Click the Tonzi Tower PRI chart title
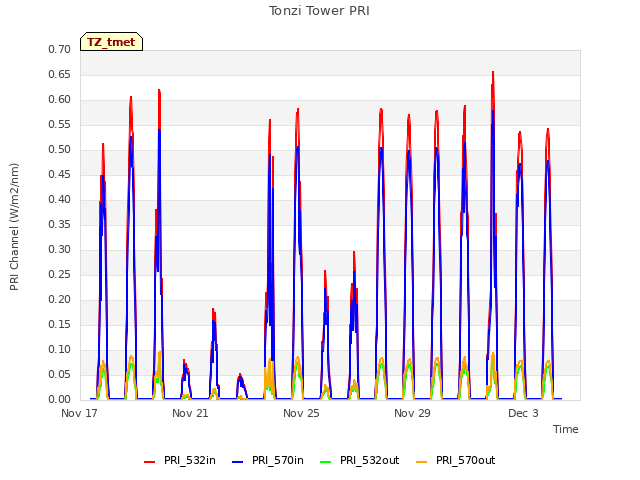This screenshot has width=640, height=480. pos(319,11)
